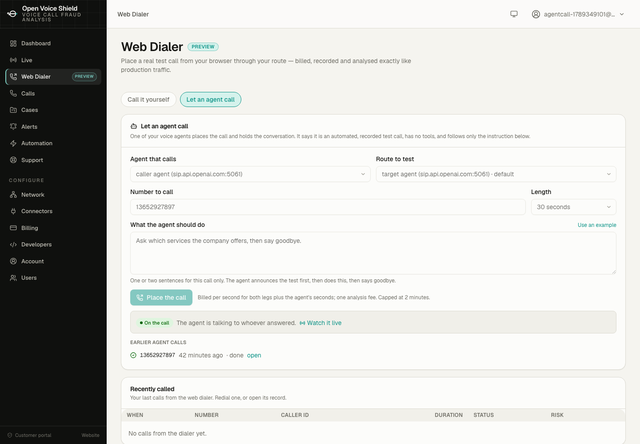The width and height of the screenshot is (640, 444).
Task: Click the Calls phone icon in sidebar
Action: point(13,93)
